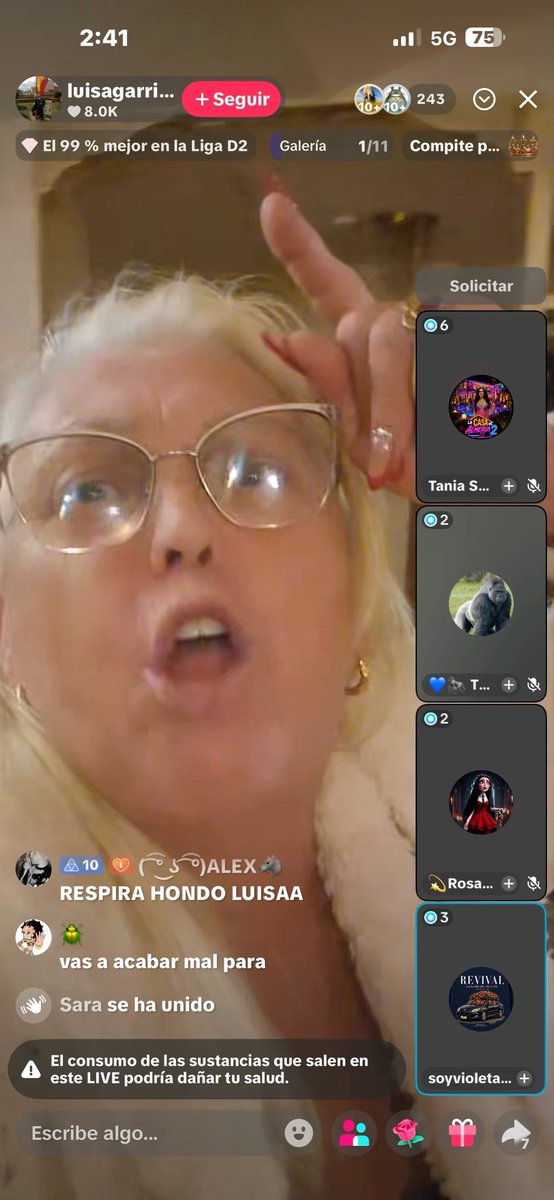Expand Galería 1/11 banner
Image resolution: width=554 pixels, height=1200 pixels.
click(331, 146)
